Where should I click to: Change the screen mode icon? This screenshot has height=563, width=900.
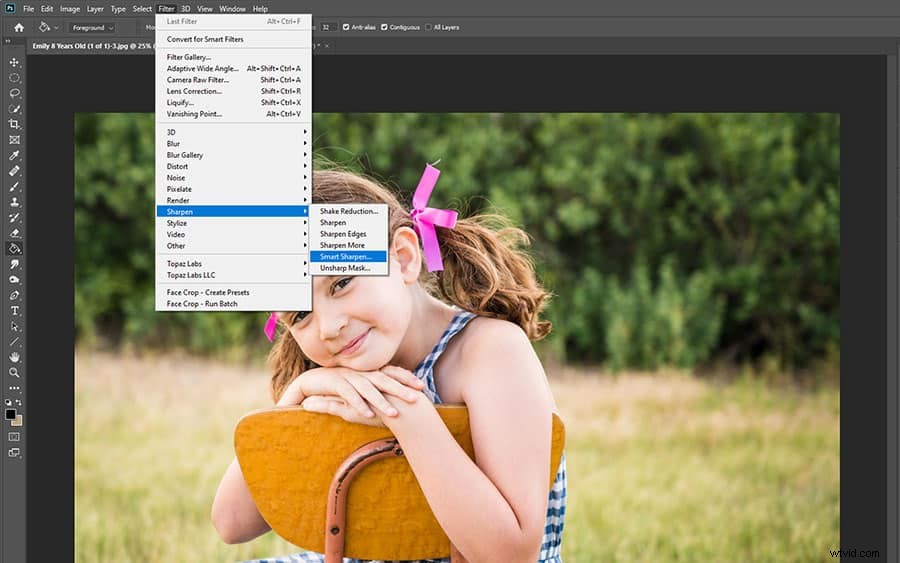coord(14,453)
